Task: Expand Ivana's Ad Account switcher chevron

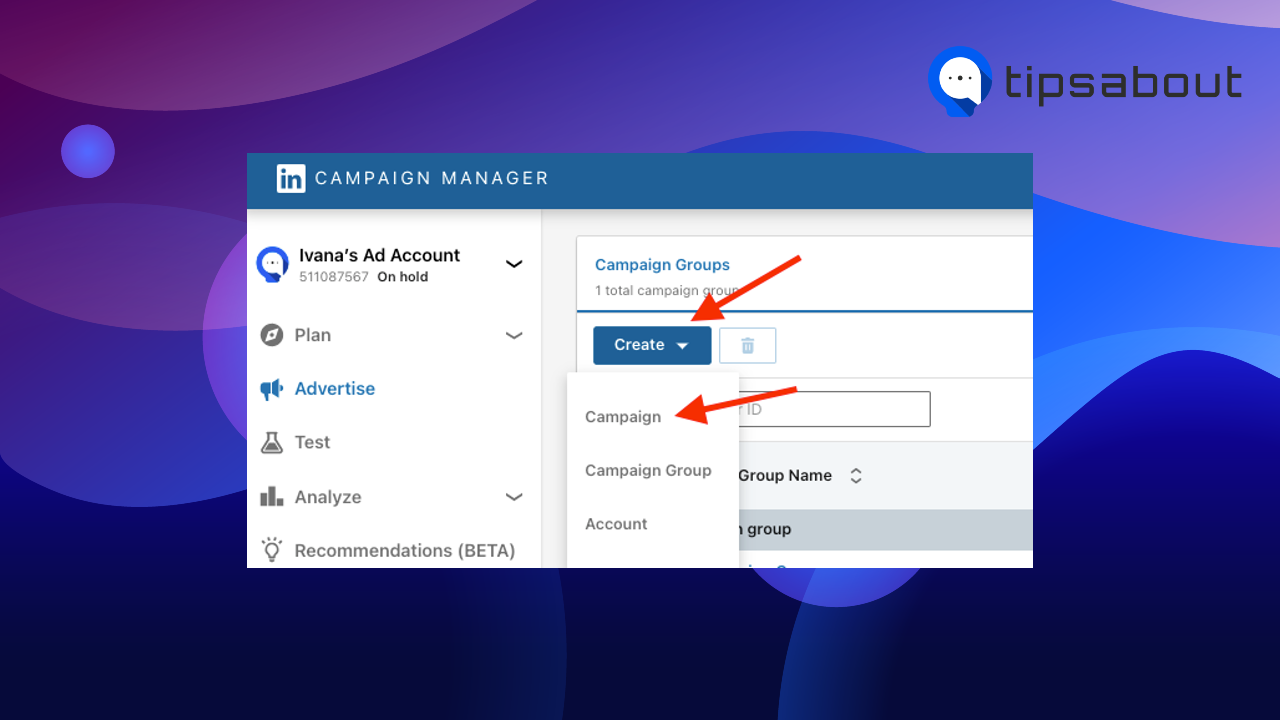Action: (x=514, y=264)
